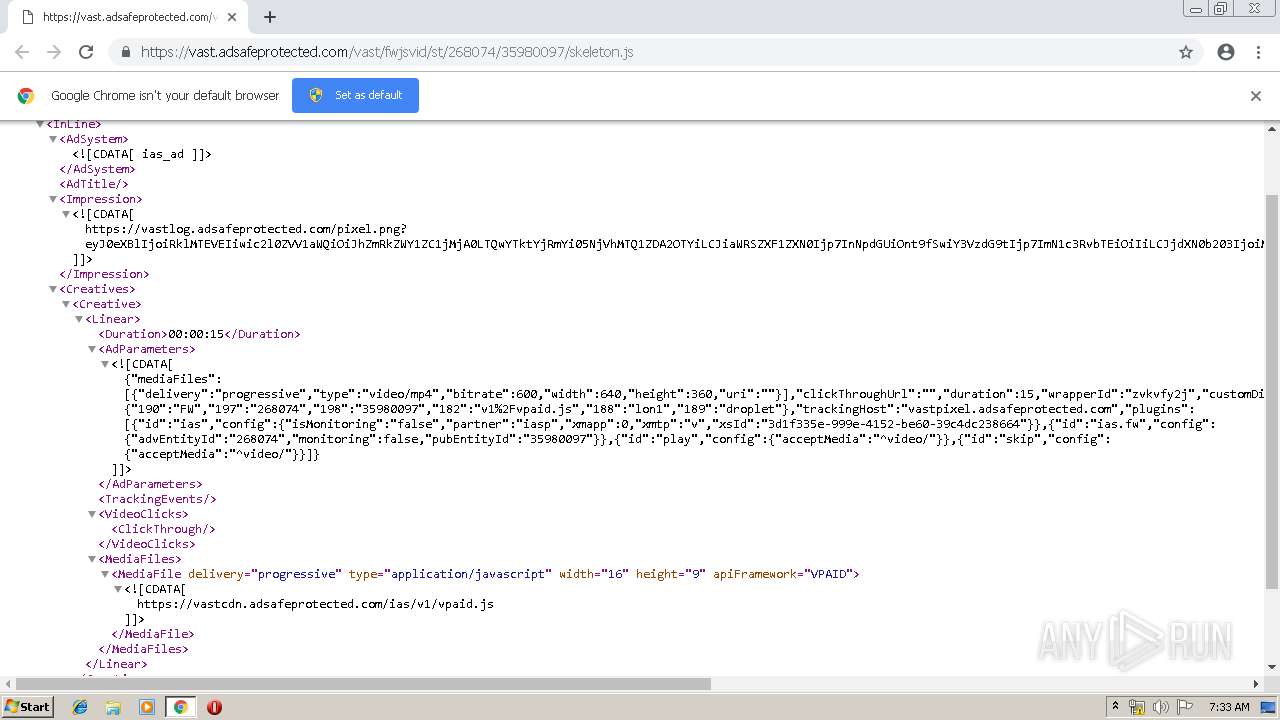Open Windows Explorer folder from taskbar
The image size is (1280, 720).
pos(113,707)
